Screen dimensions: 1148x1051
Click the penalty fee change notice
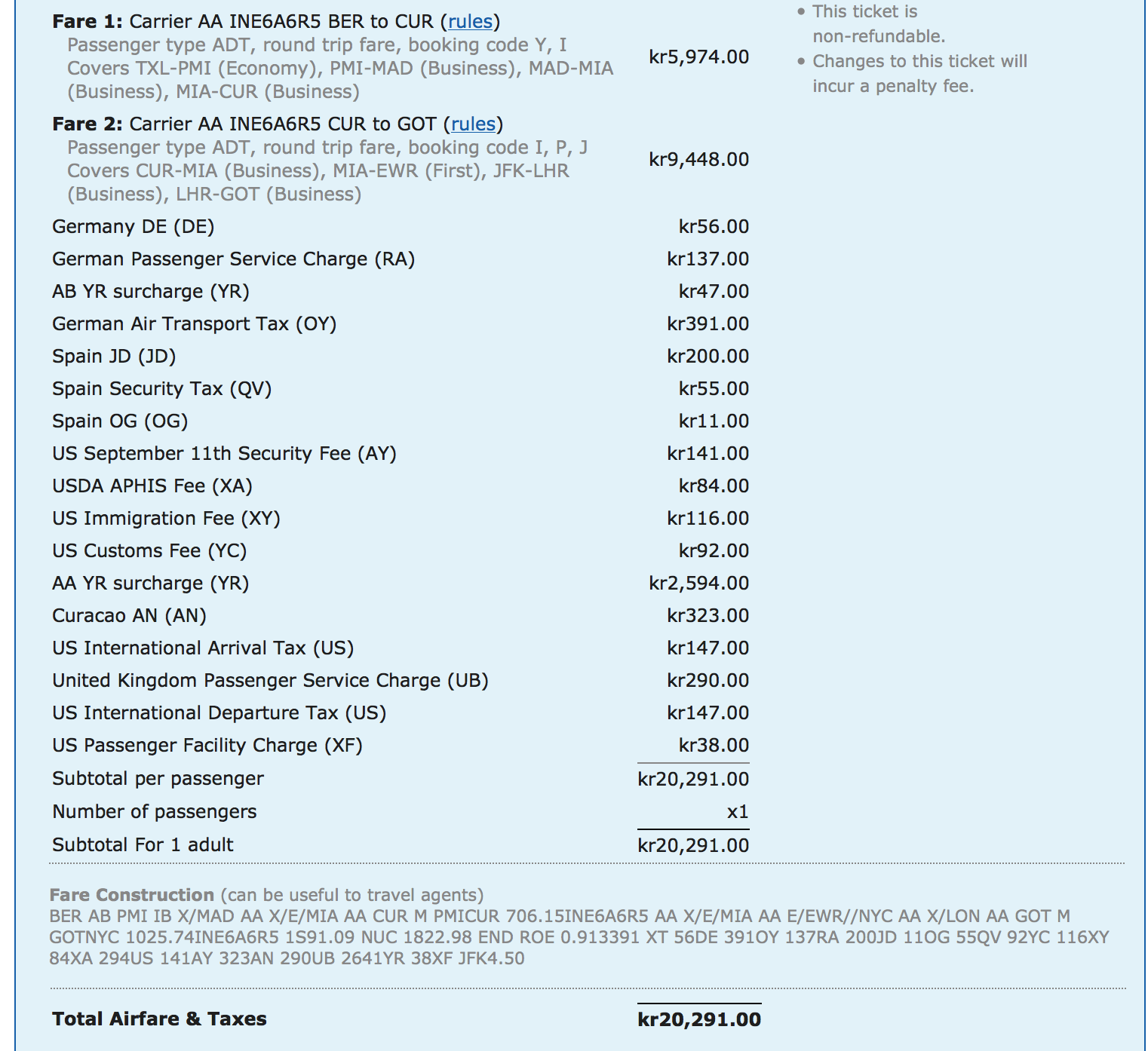[919, 74]
